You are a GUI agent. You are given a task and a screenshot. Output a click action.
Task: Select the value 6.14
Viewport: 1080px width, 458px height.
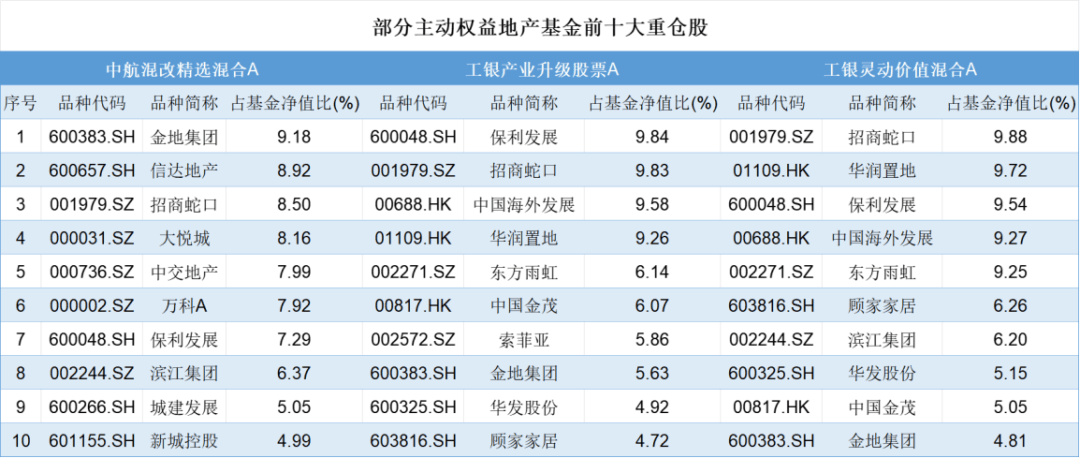(x=652, y=273)
